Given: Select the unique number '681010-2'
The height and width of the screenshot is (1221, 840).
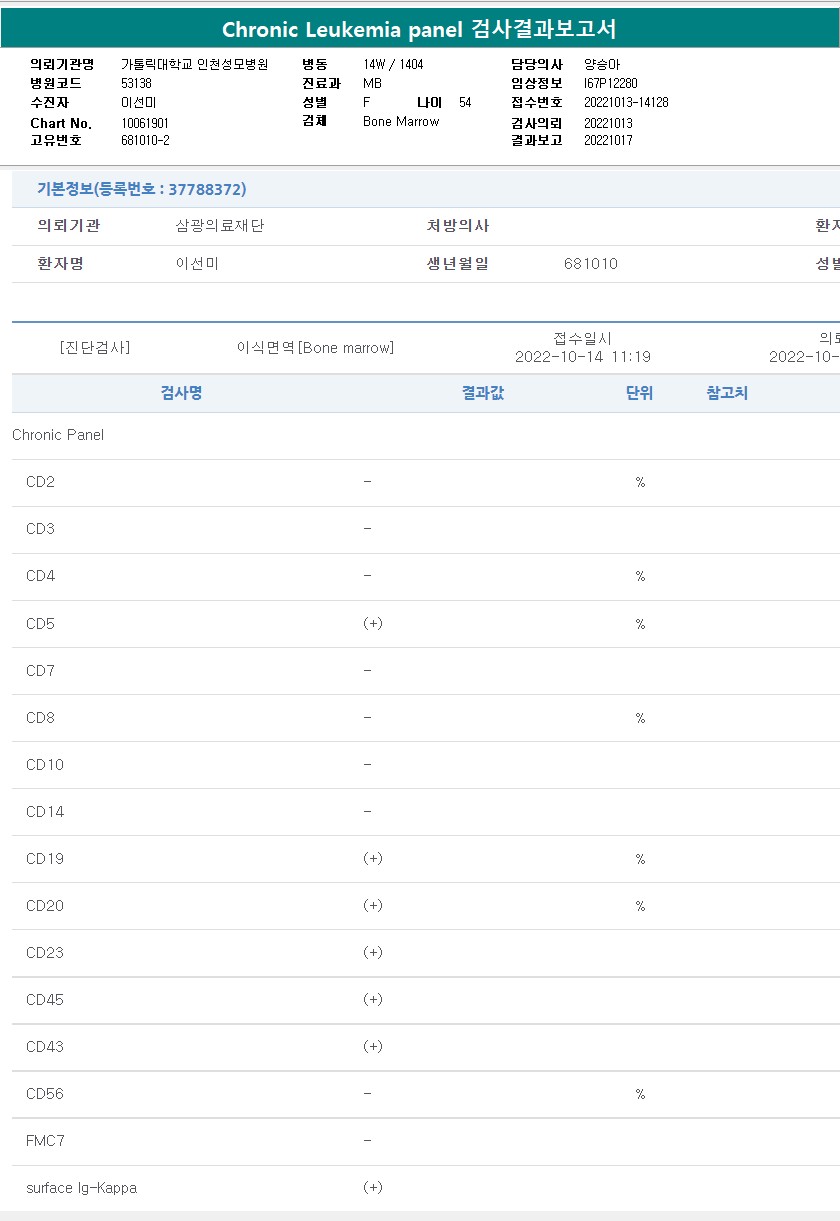Looking at the screenshot, I should click(x=145, y=140).
